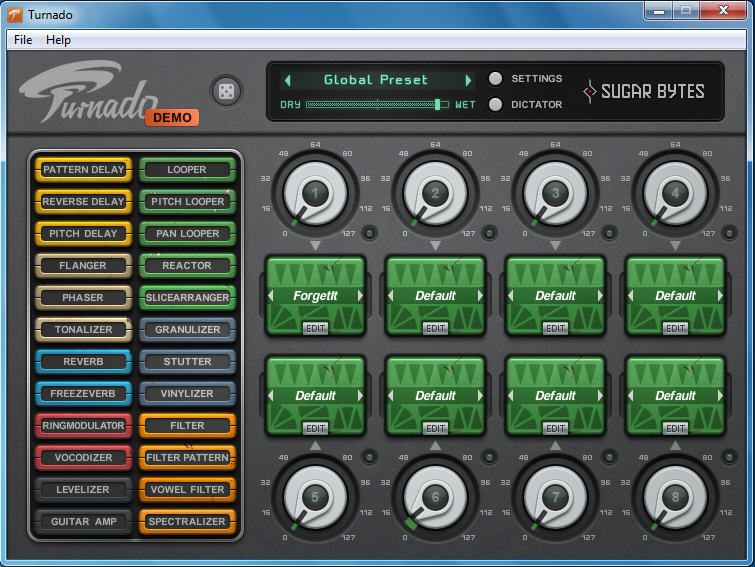The height and width of the screenshot is (567, 755).
Task: Click EDIT on slot 5 above knob 5
Action: pos(315,428)
